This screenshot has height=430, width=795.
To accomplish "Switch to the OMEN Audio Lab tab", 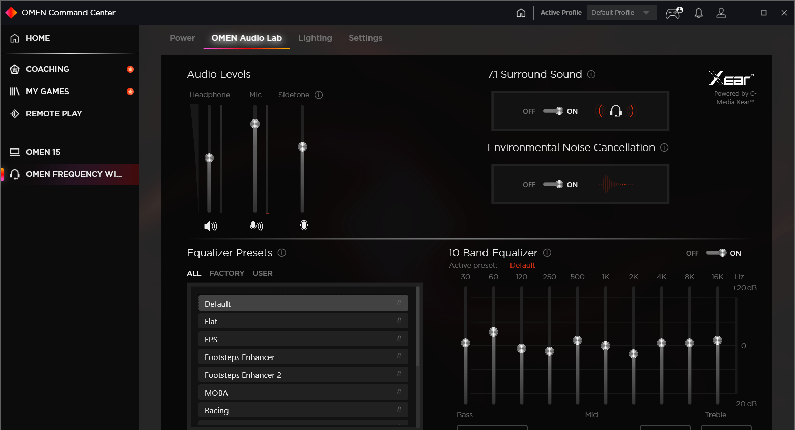I will coord(246,38).
